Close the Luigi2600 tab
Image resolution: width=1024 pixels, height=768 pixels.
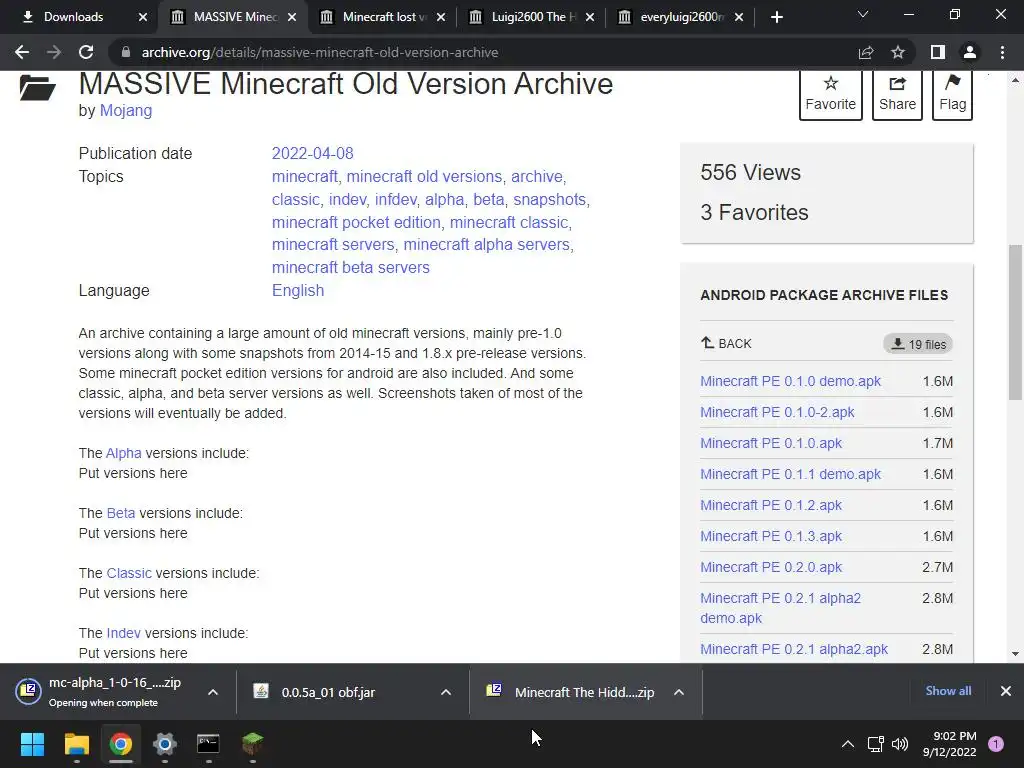[590, 17]
